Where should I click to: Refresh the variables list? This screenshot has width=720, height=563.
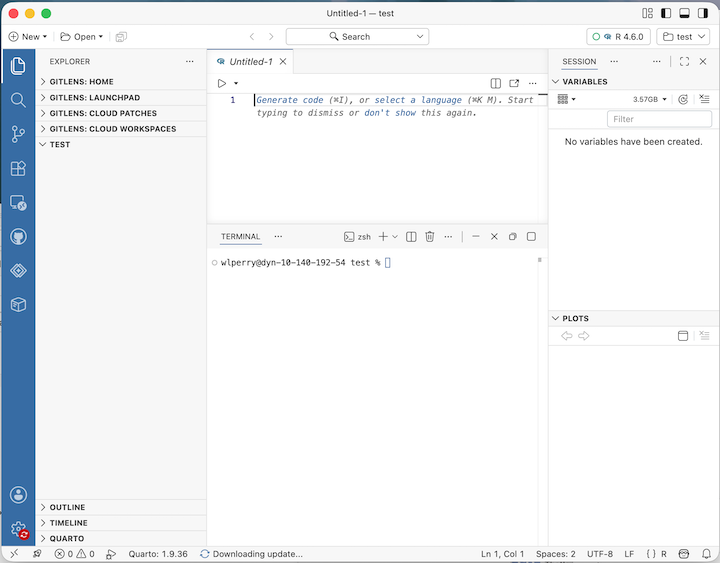point(683,99)
